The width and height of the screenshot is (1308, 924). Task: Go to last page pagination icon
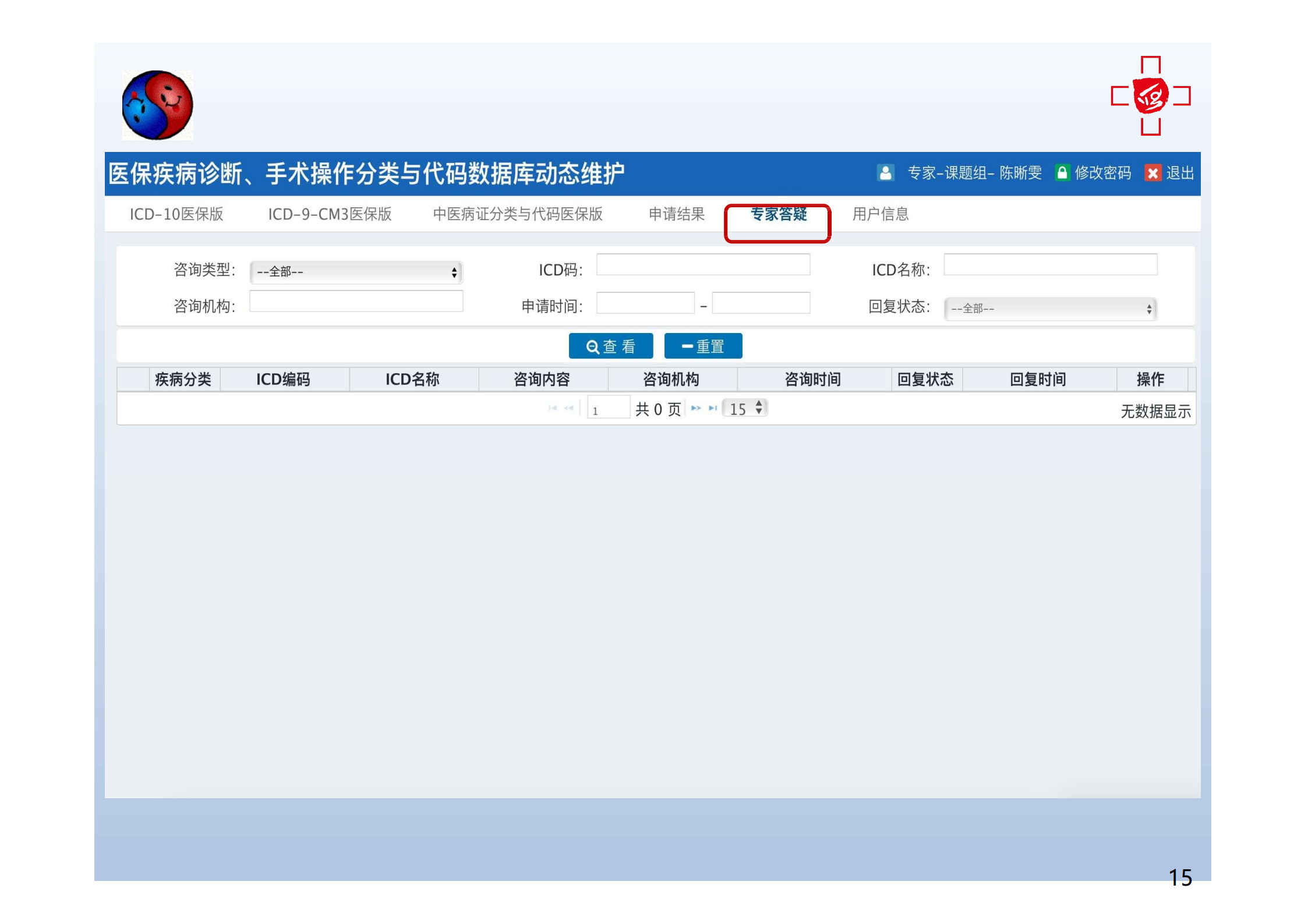[x=712, y=408]
